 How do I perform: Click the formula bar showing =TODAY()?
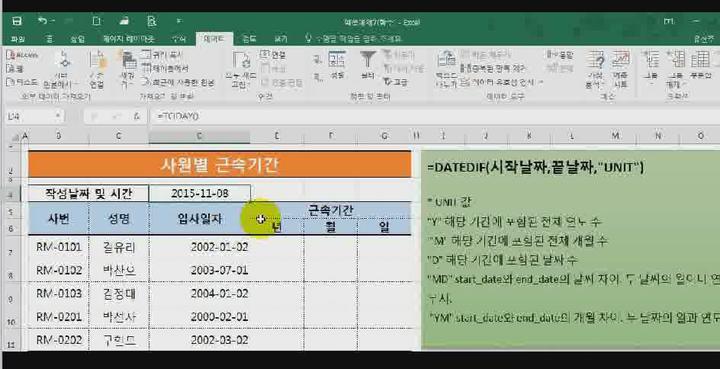tap(434, 116)
